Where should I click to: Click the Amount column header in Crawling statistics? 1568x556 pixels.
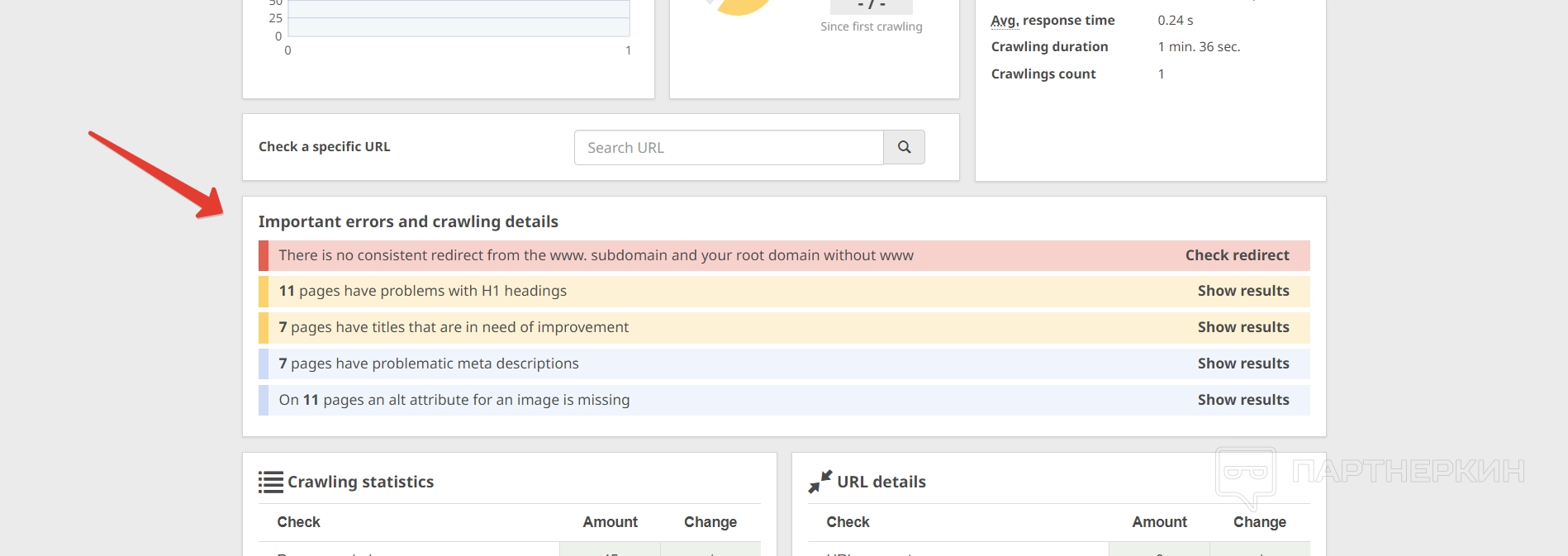point(610,522)
